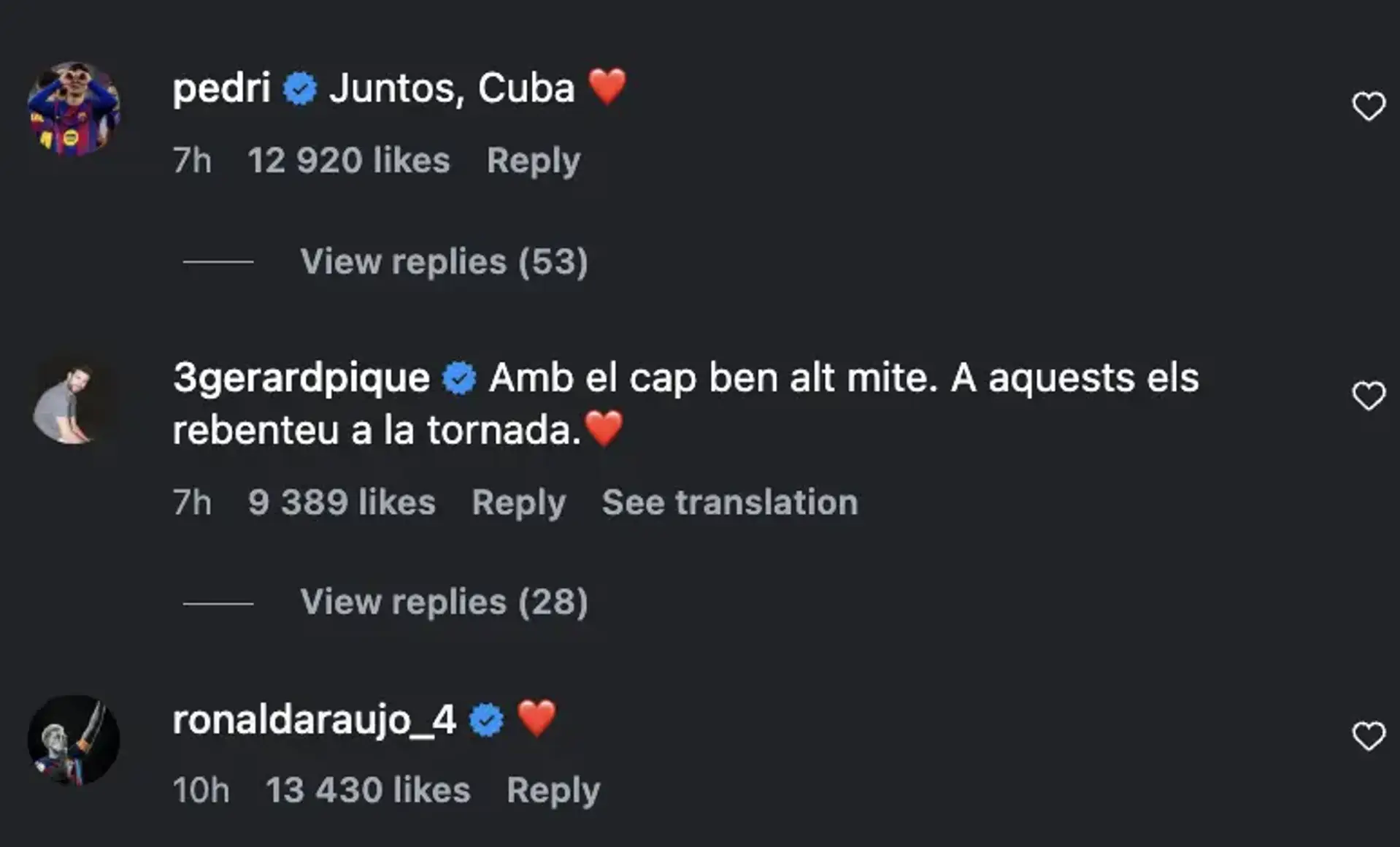
Task: Click pedri's verified badge
Action: pyautogui.click(x=300, y=89)
